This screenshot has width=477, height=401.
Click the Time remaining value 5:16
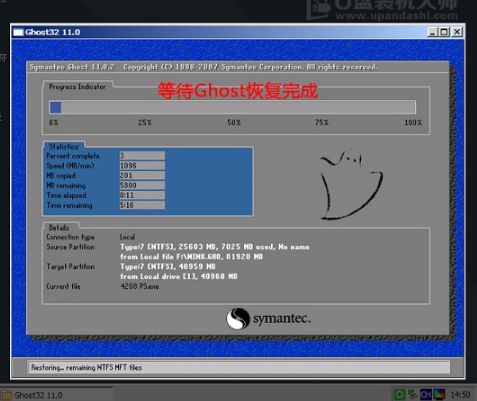click(142, 205)
